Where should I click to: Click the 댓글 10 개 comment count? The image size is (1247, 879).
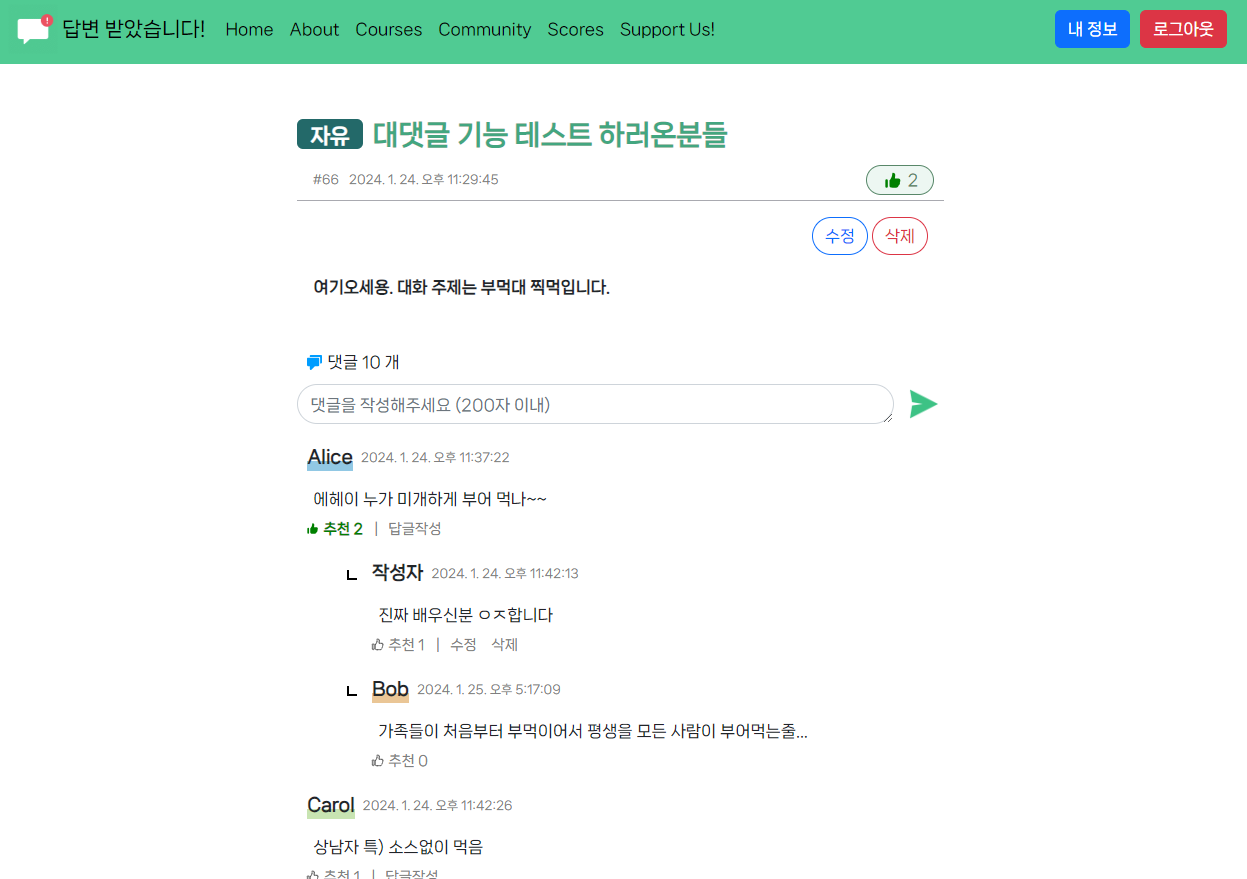pyautogui.click(x=364, y=362)
